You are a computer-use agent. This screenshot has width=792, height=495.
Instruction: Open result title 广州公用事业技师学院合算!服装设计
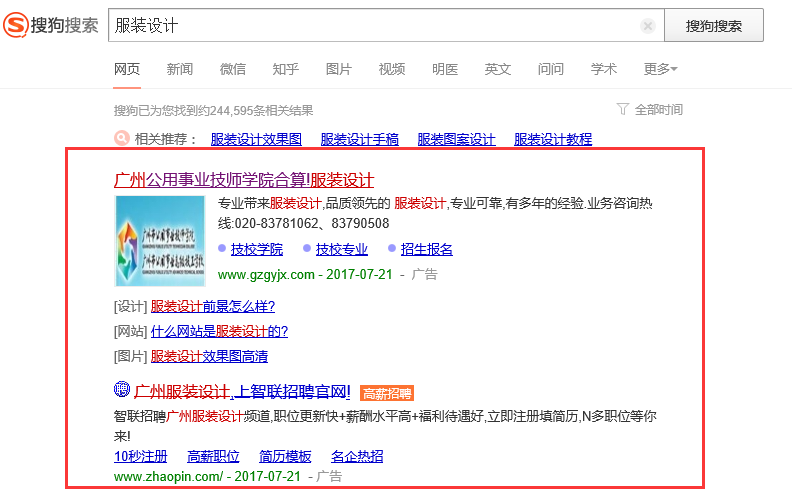(x=244, y=180)
